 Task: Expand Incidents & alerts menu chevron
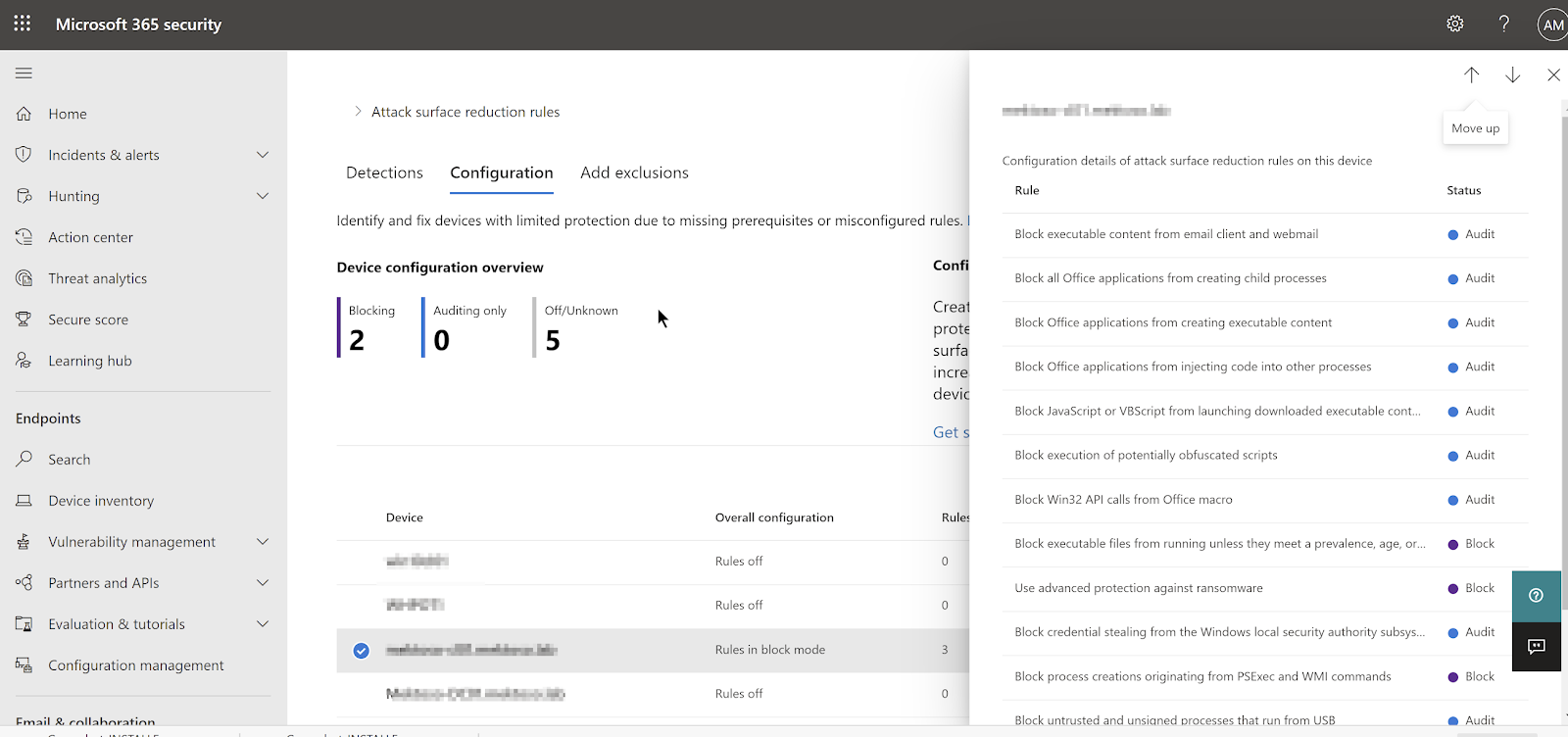(x=263, y=155)
